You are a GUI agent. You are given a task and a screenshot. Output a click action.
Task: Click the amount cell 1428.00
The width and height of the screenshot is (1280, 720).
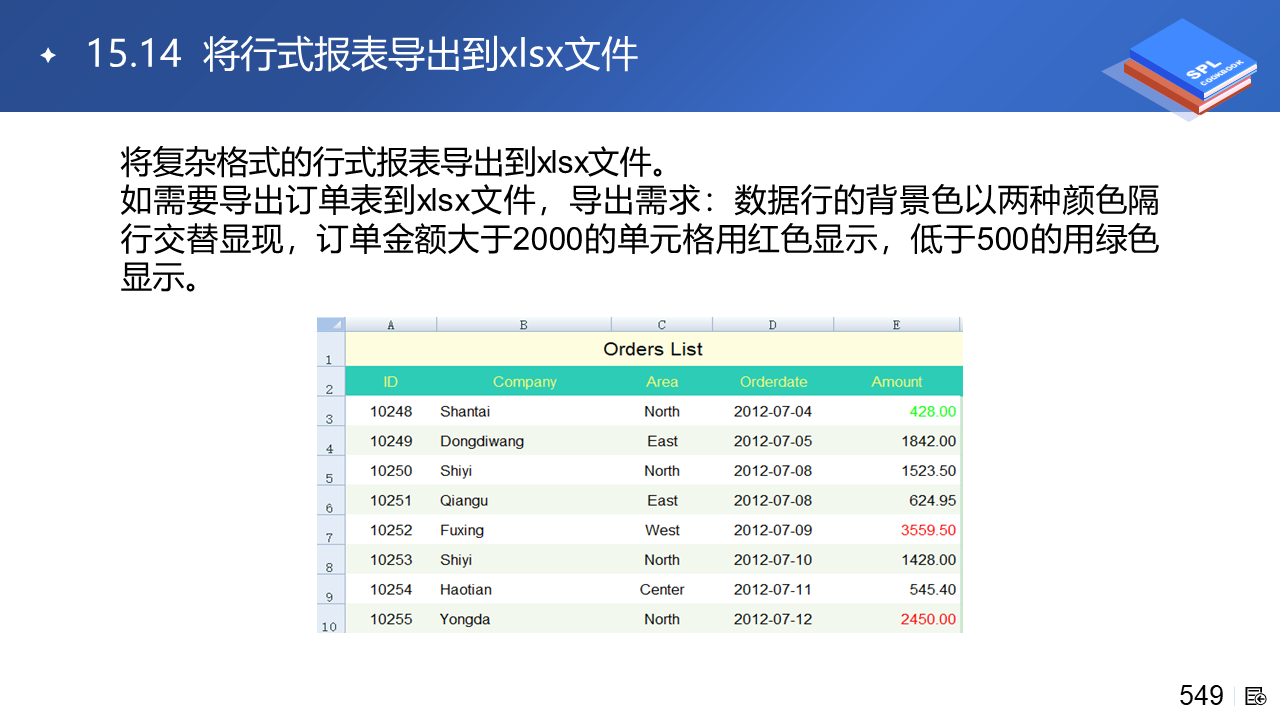pos(897,560)
